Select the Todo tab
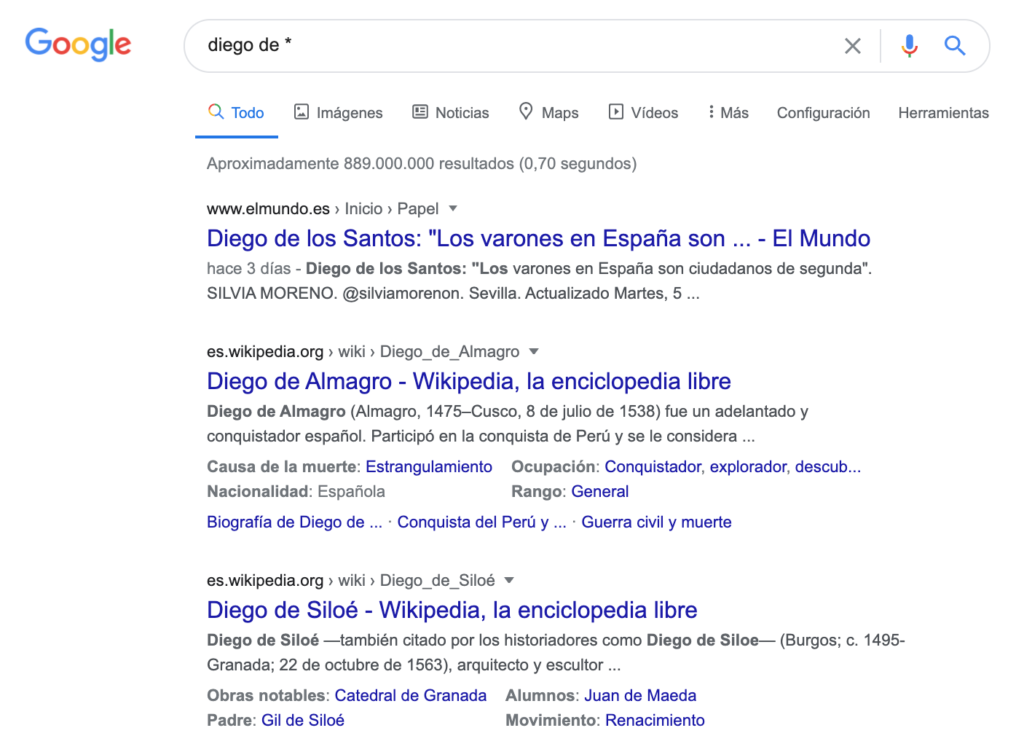This screenshot has width=1024, height=752. (x=236, y=113)
